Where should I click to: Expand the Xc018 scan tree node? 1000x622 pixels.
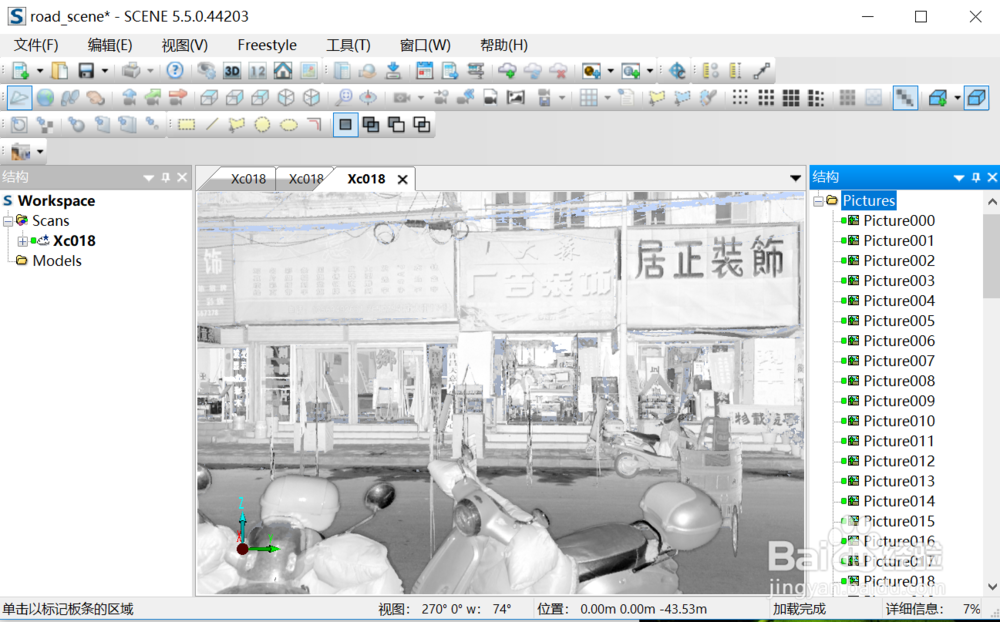(22, 241)
